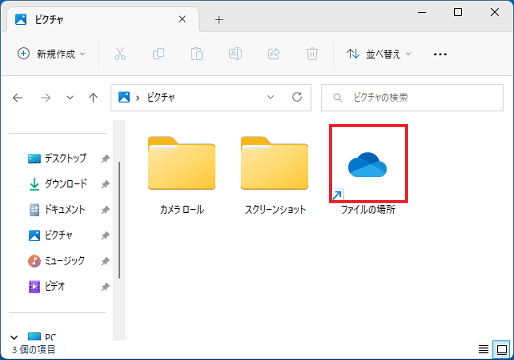514x360 pixels.
Task: Minimize the Explorer window
Action: [422, 13]
